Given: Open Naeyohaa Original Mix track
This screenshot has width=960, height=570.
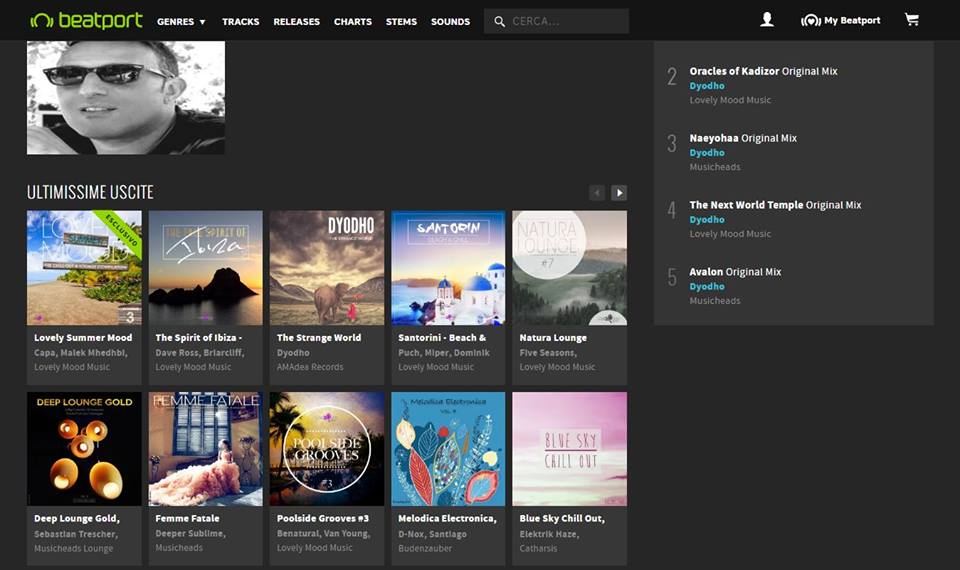Looking at the screenshot, I should click(743, 138).
